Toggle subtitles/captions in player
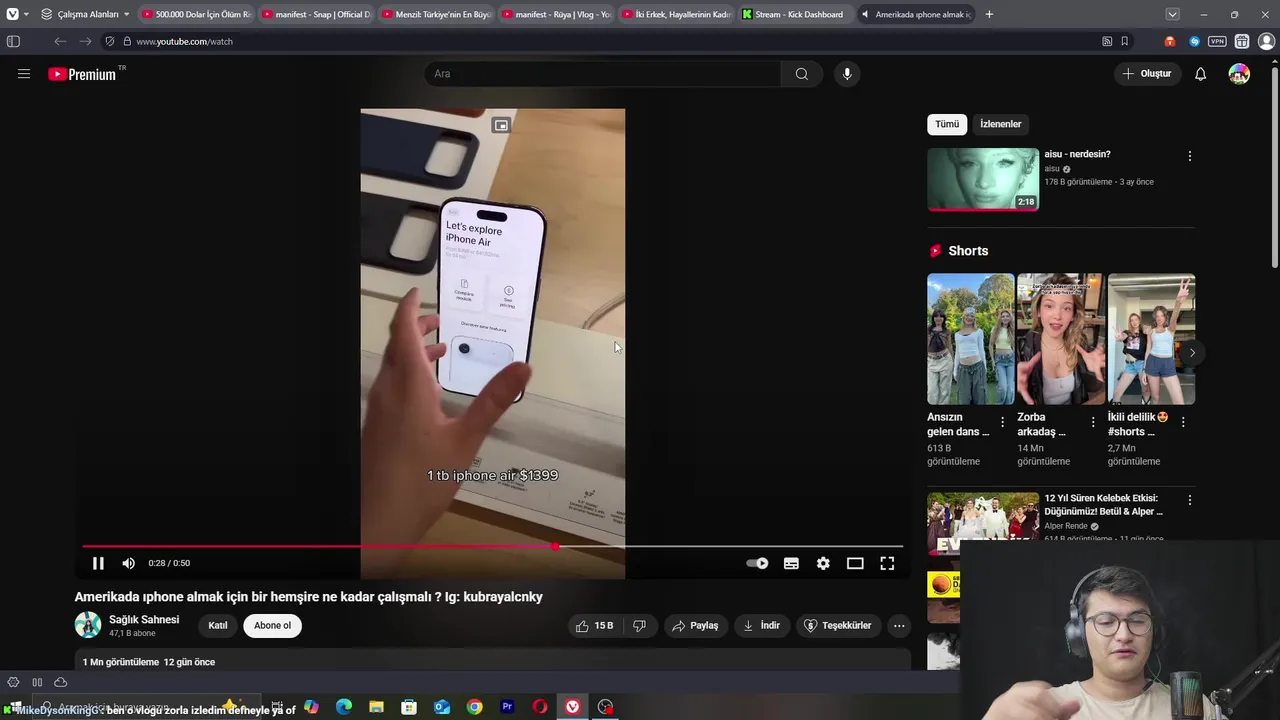This screenshot has height=720, width=1280. click(x=791, y=563)
